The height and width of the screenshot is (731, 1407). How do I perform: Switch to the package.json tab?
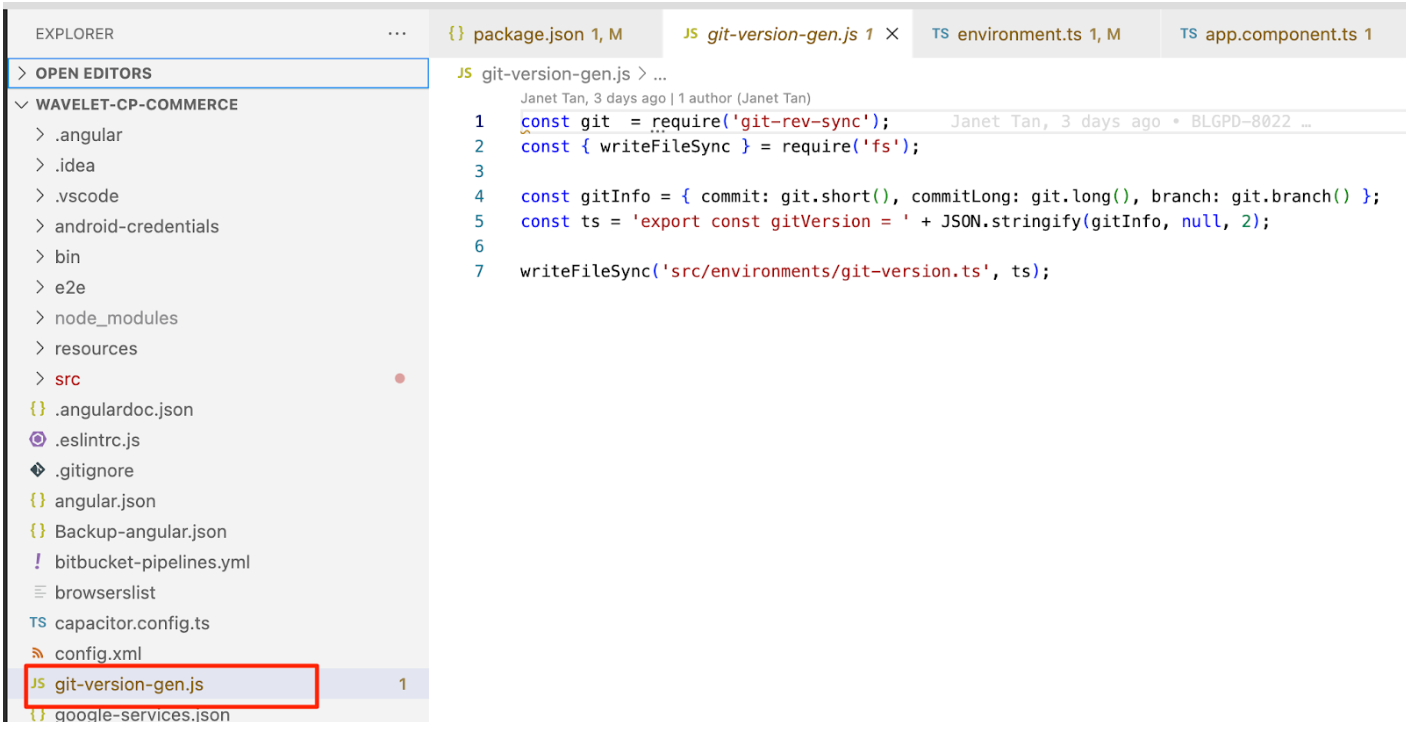536,34
